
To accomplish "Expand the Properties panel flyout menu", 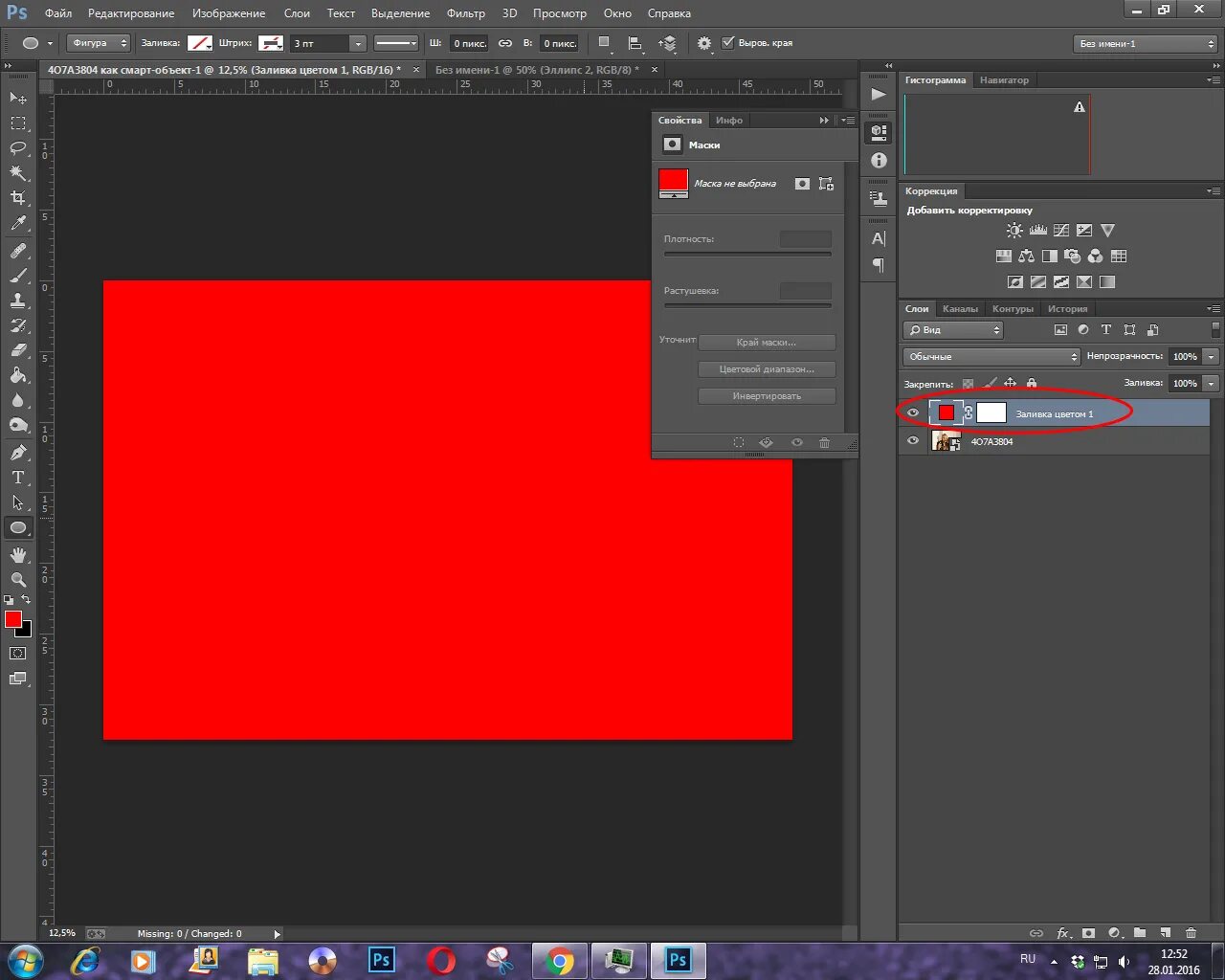I will [x=848, y=120].
